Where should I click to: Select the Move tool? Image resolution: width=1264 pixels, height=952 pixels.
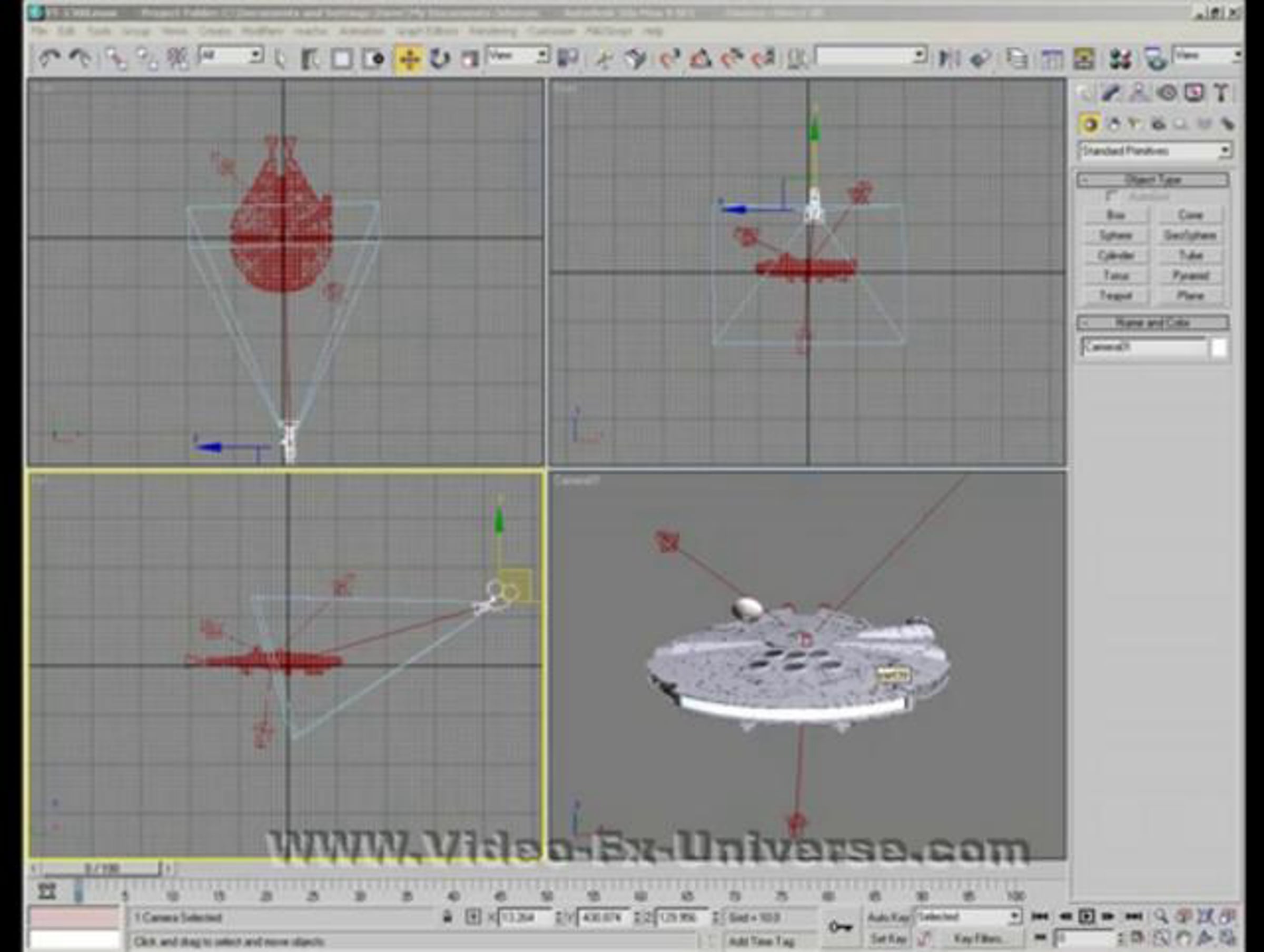pyautogui.click(x=409, y=59)
